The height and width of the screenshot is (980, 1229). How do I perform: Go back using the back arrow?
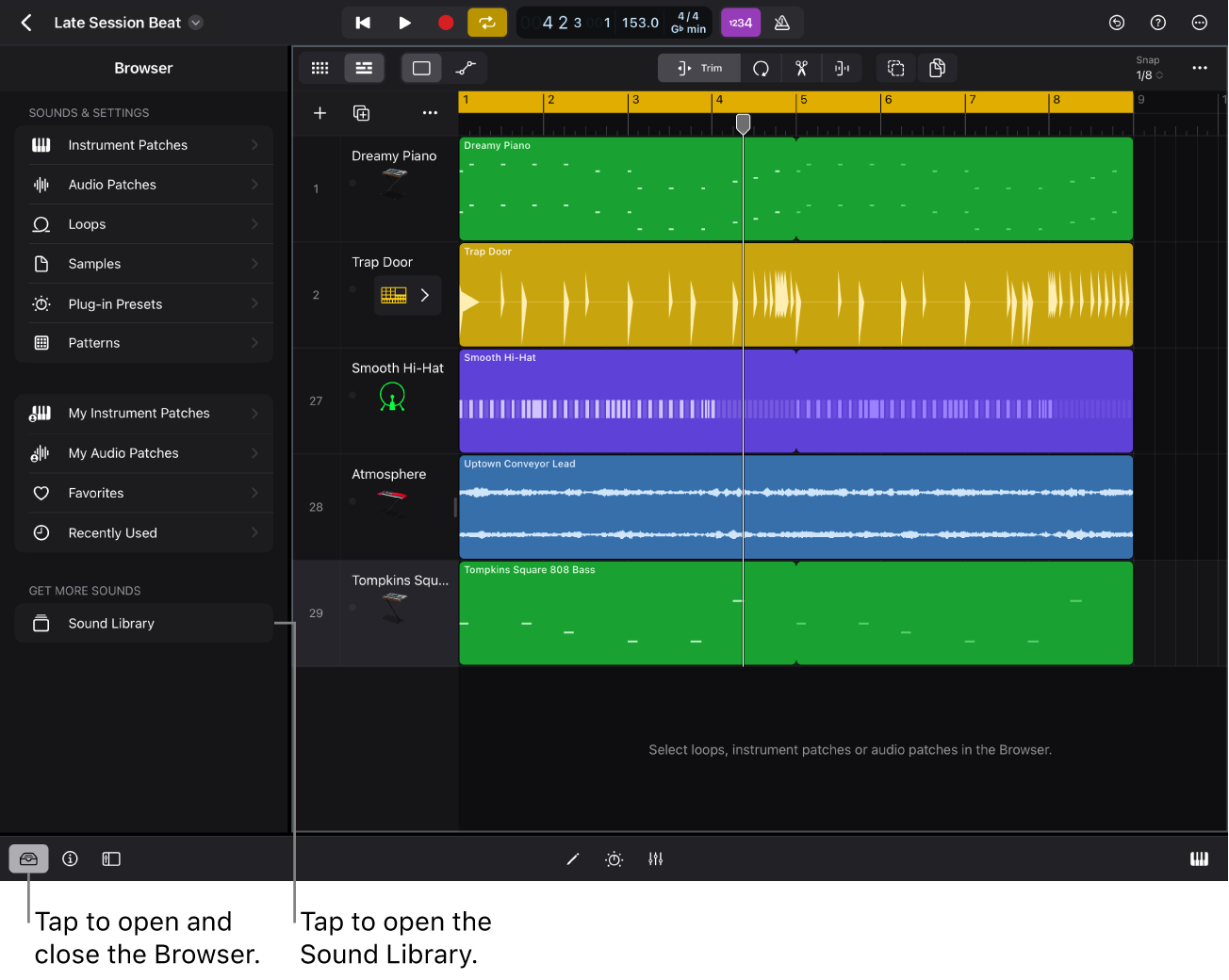pyautogui.click(x=26, y=23)
